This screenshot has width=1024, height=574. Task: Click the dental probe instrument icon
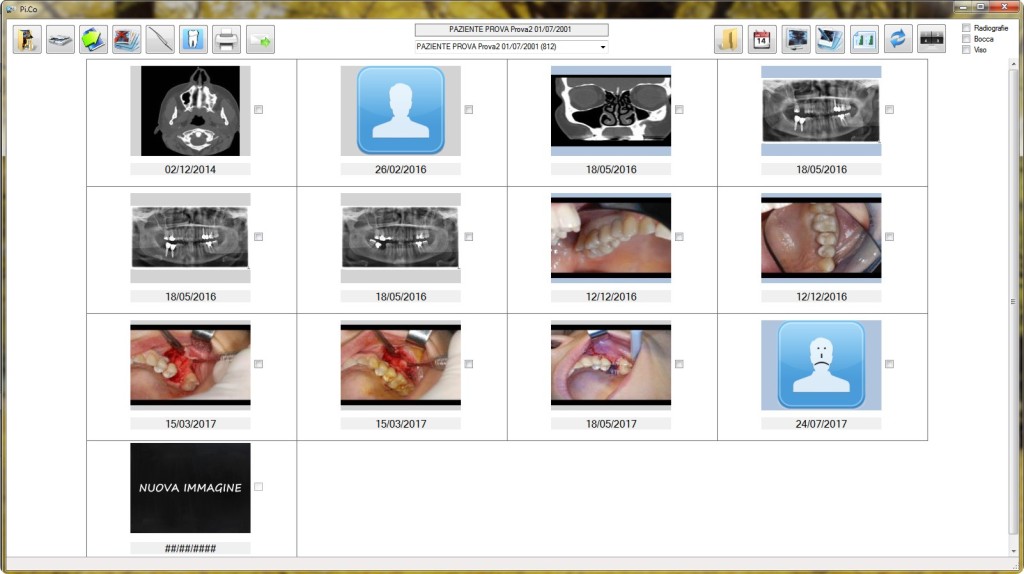tap(160, 40)
